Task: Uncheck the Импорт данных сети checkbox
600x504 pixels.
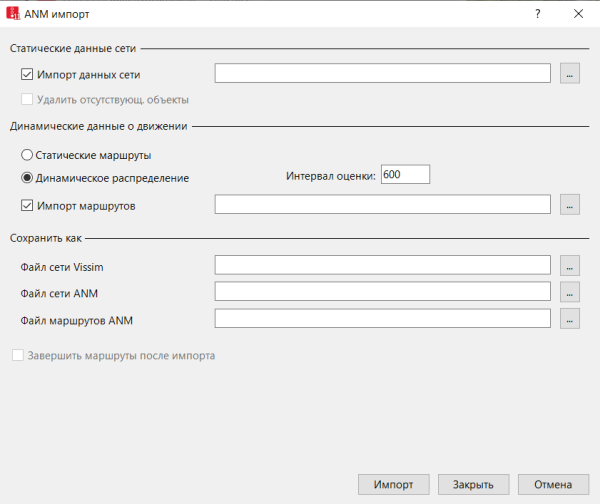Action: tap(27, 74)
